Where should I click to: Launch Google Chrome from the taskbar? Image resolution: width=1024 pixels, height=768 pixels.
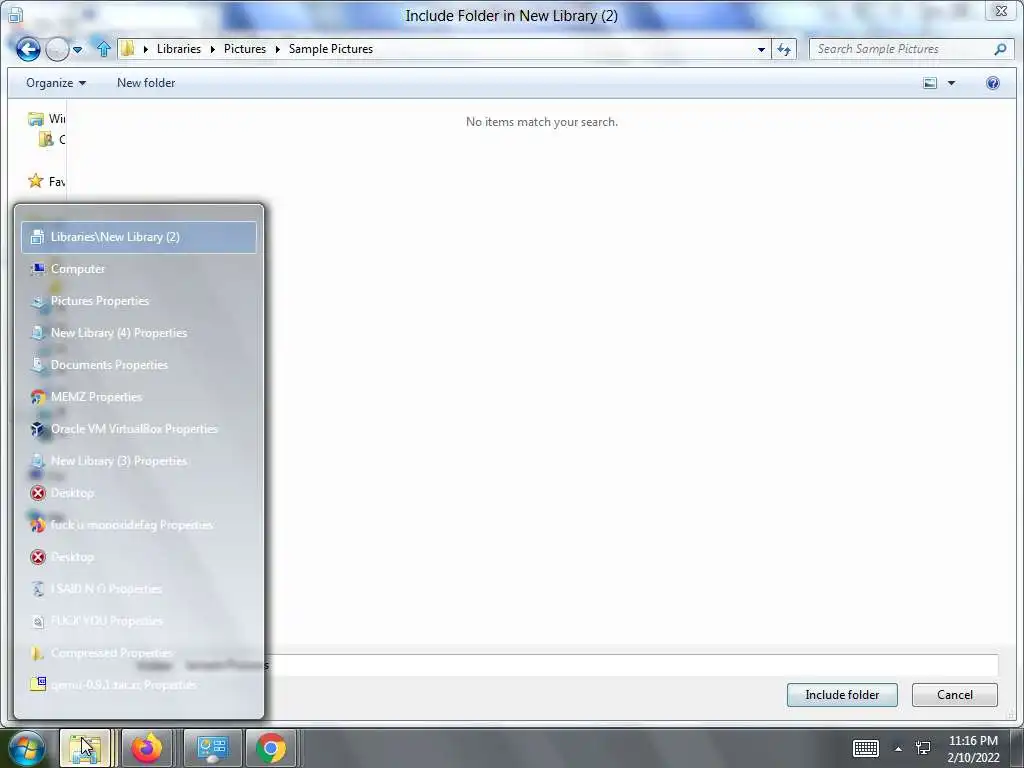point(271,748)
